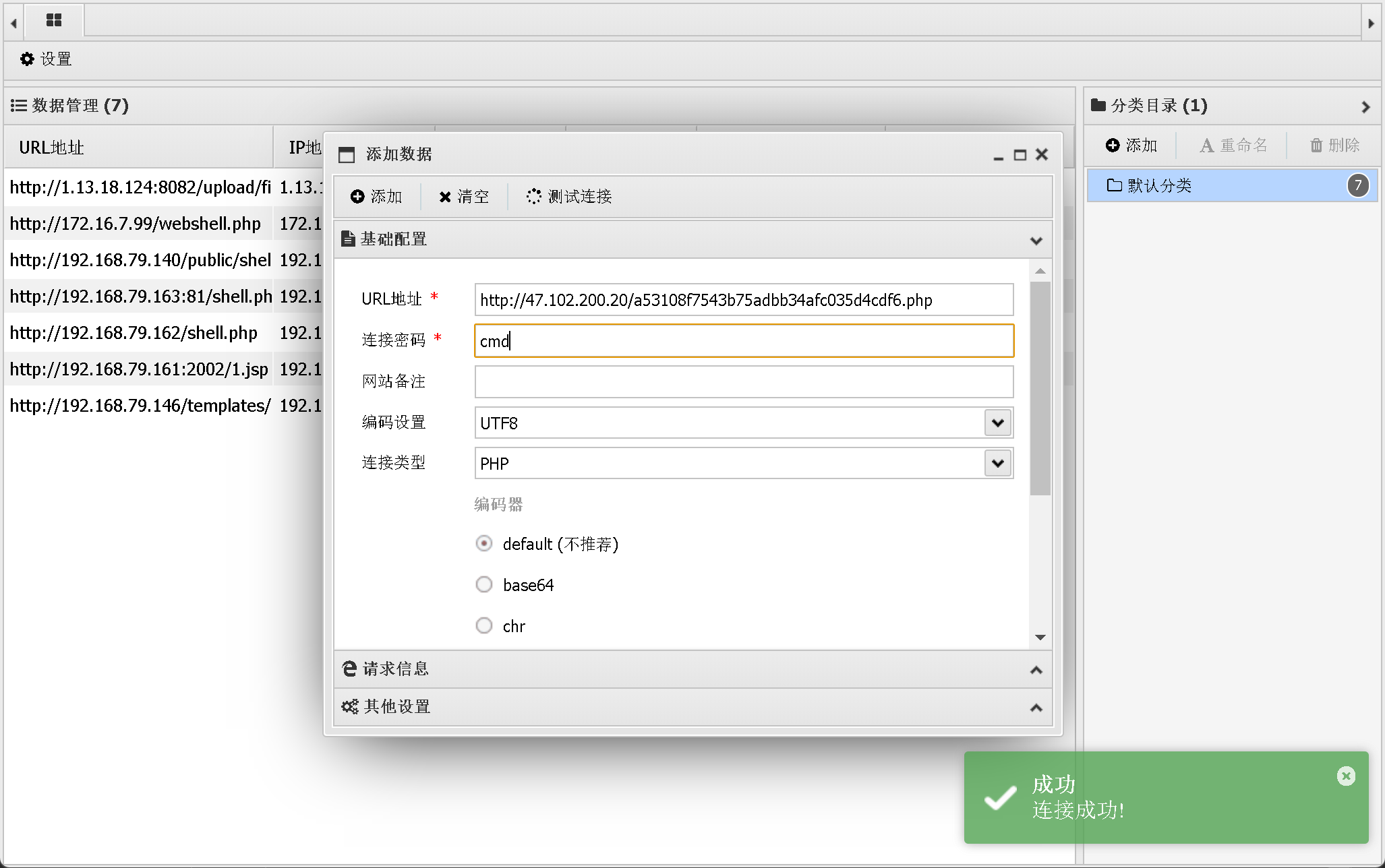Image resolution: width=1385 pixels, height=868 pixels.
Task: Click 测试连接 test connection button
Action: pos(569,197)
